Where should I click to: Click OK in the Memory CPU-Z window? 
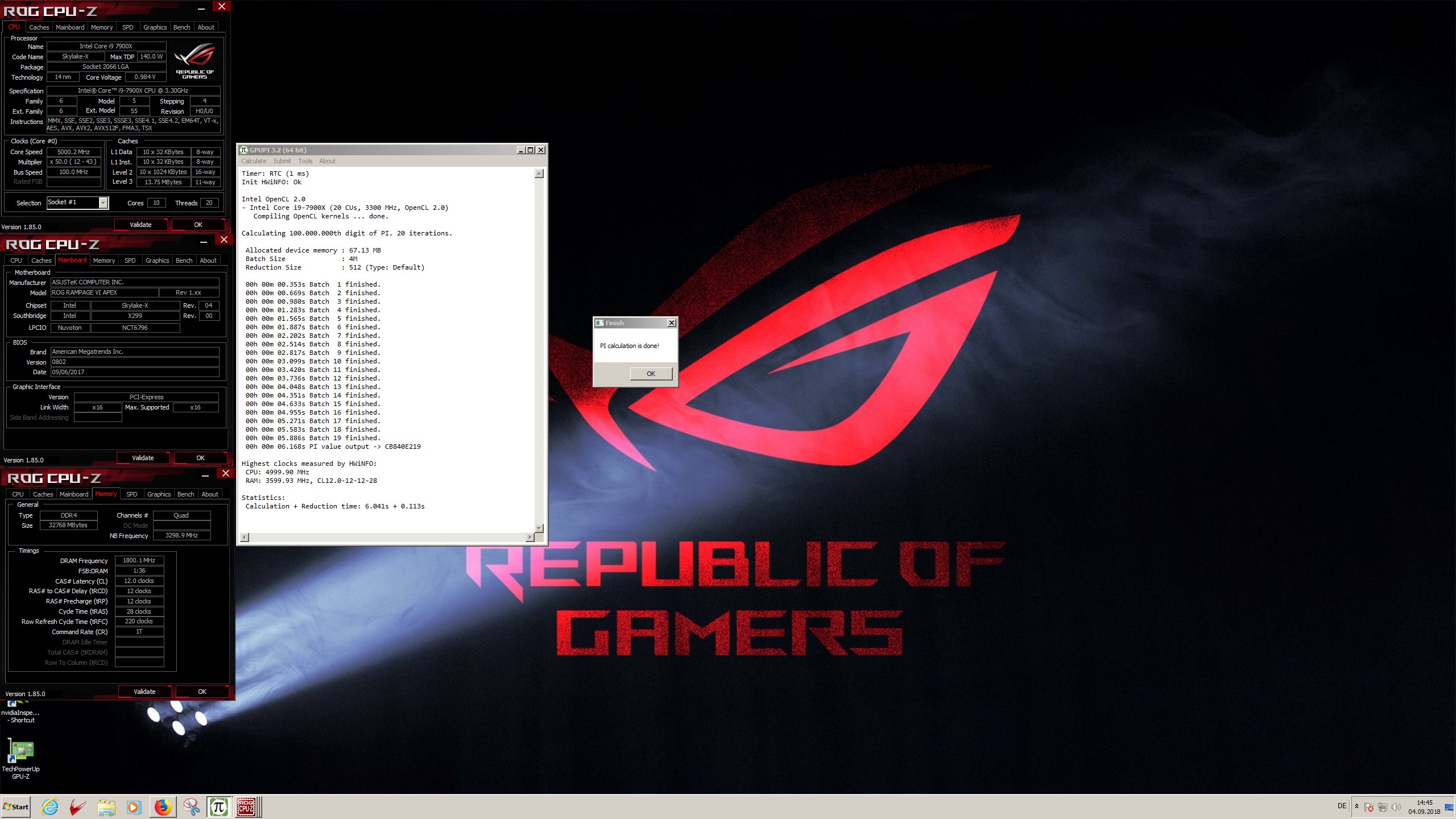tap(202, 692)
